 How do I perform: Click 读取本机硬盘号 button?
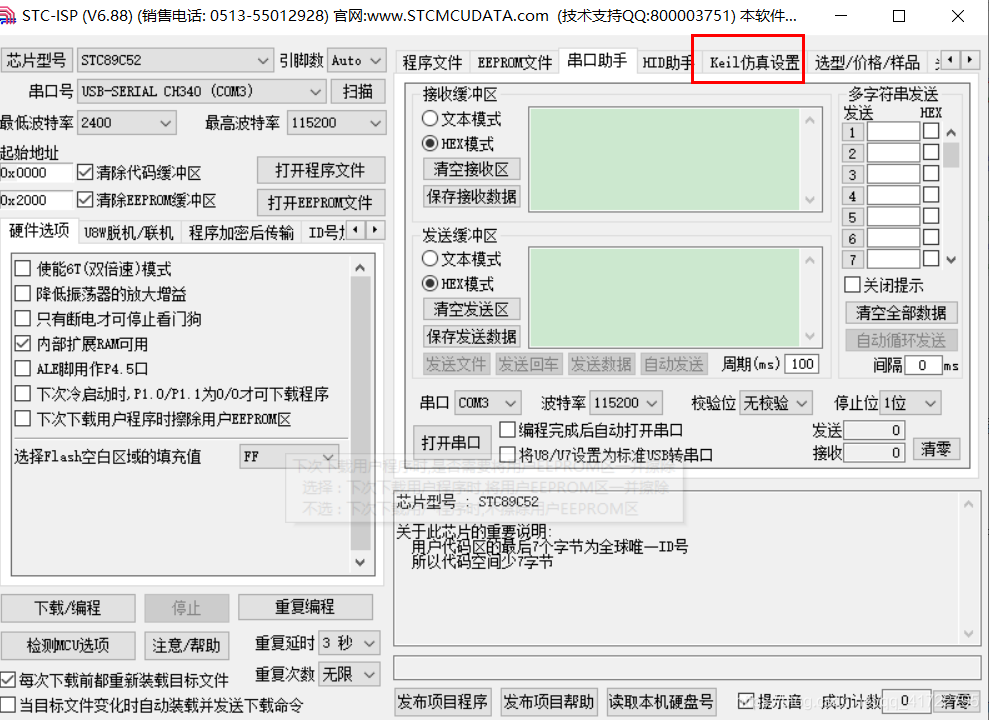[x=660, y=702]
